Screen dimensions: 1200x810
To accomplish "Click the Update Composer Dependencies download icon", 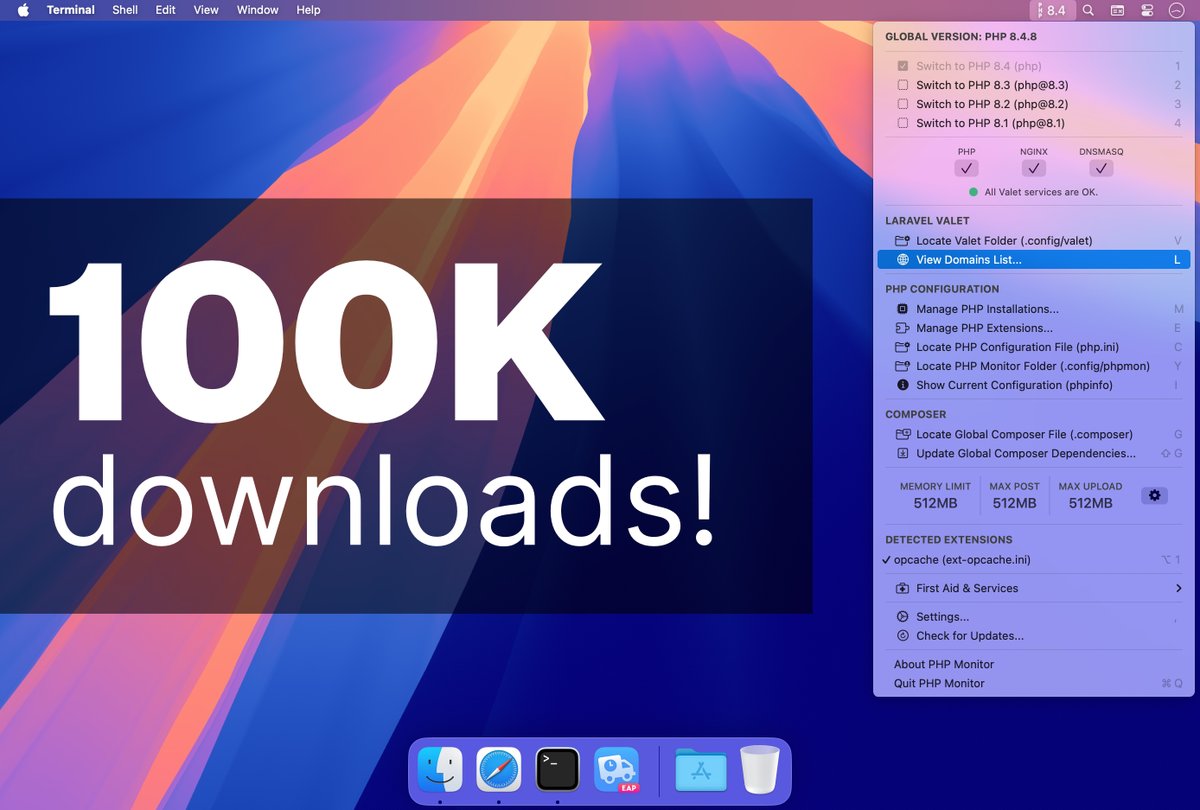I will click(x=902, y=453).
